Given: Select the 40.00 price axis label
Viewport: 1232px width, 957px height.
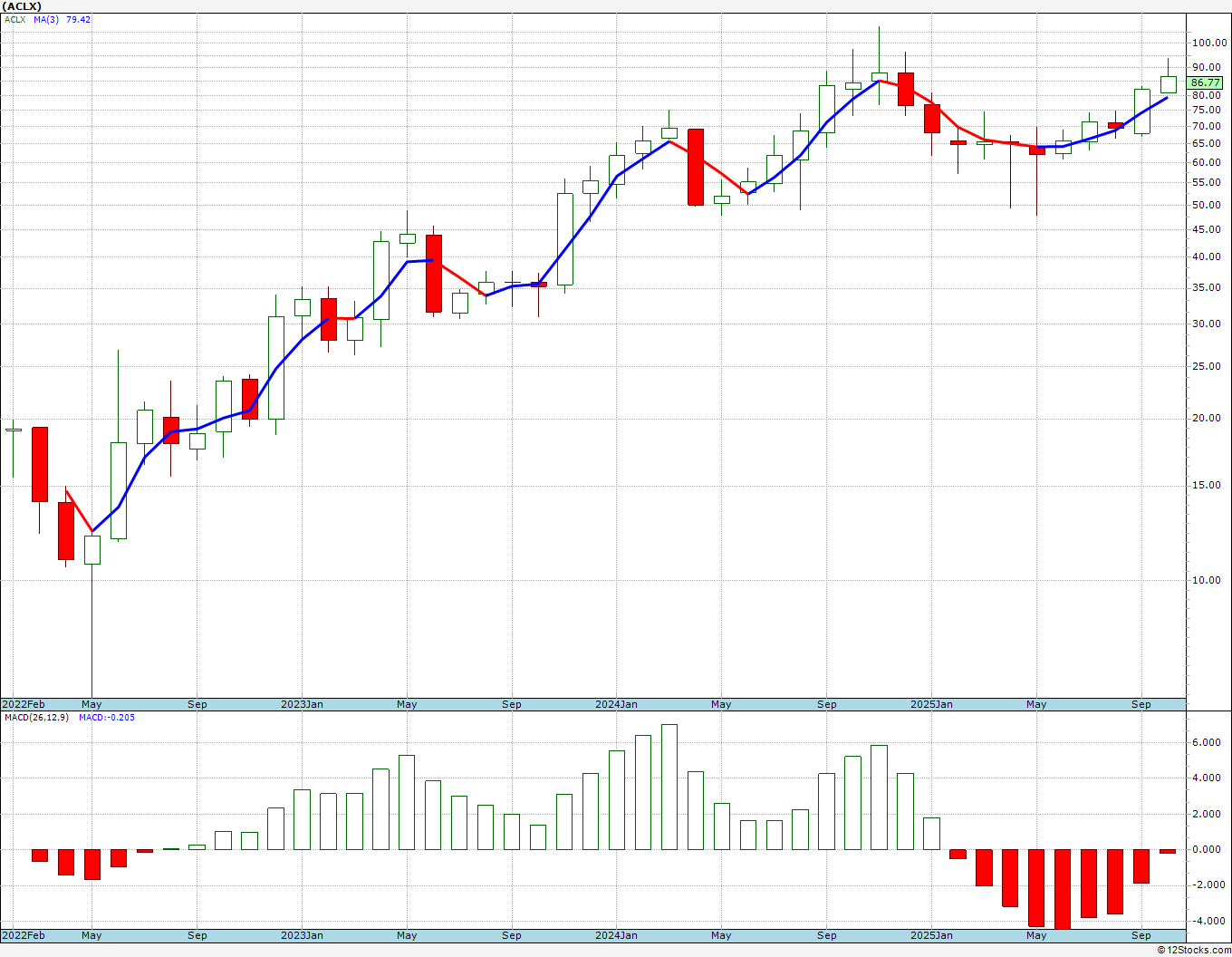Looking at the screenshot, I should [x=1207, y=256].
